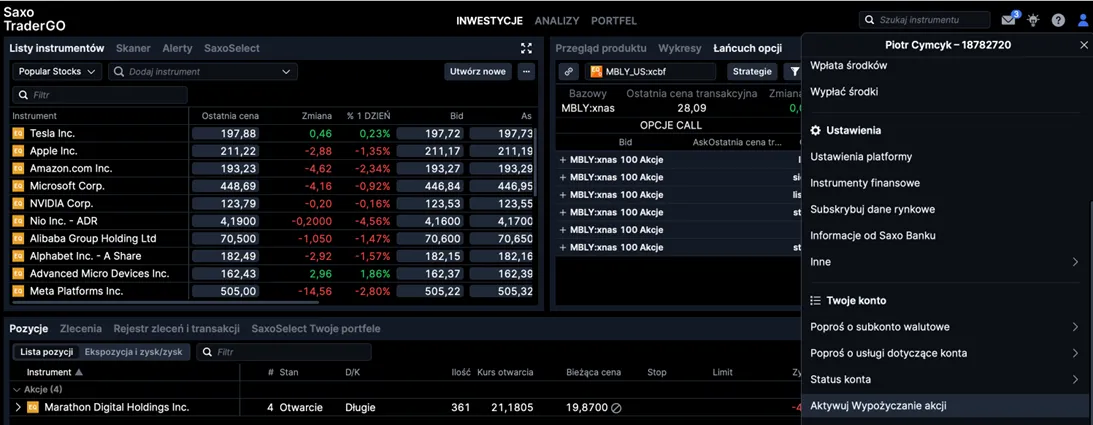Focus the watchlist Filtr input field

coord(100,95)
